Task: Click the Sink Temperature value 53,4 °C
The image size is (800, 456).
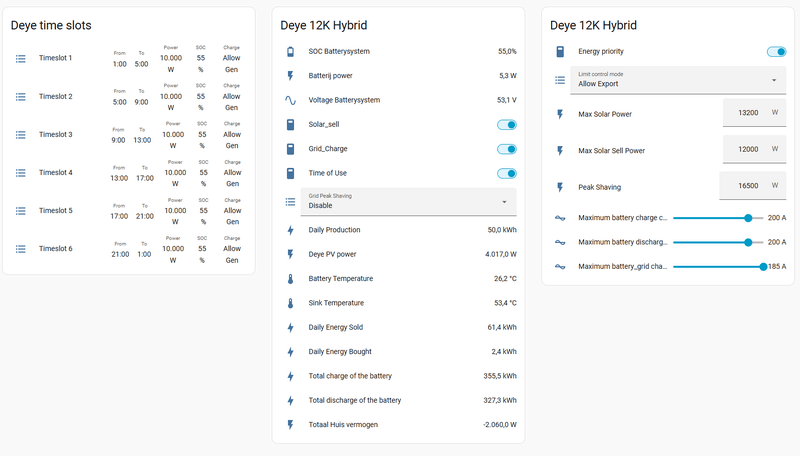Action: (x=505, y=303)
